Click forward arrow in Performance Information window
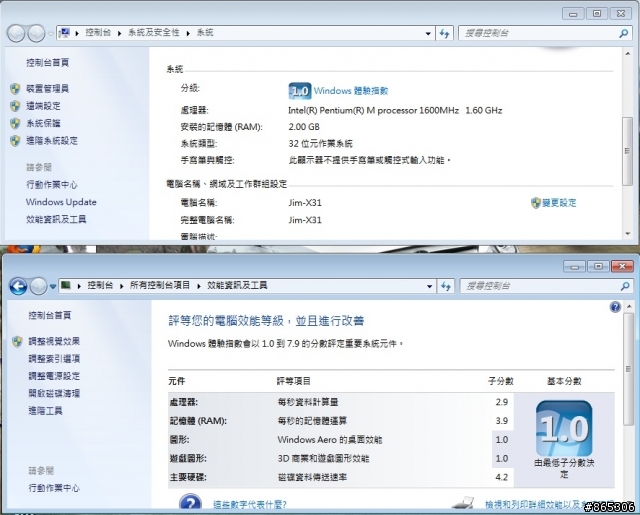This screenshot has width=640, height=515. tap(38, 286)
